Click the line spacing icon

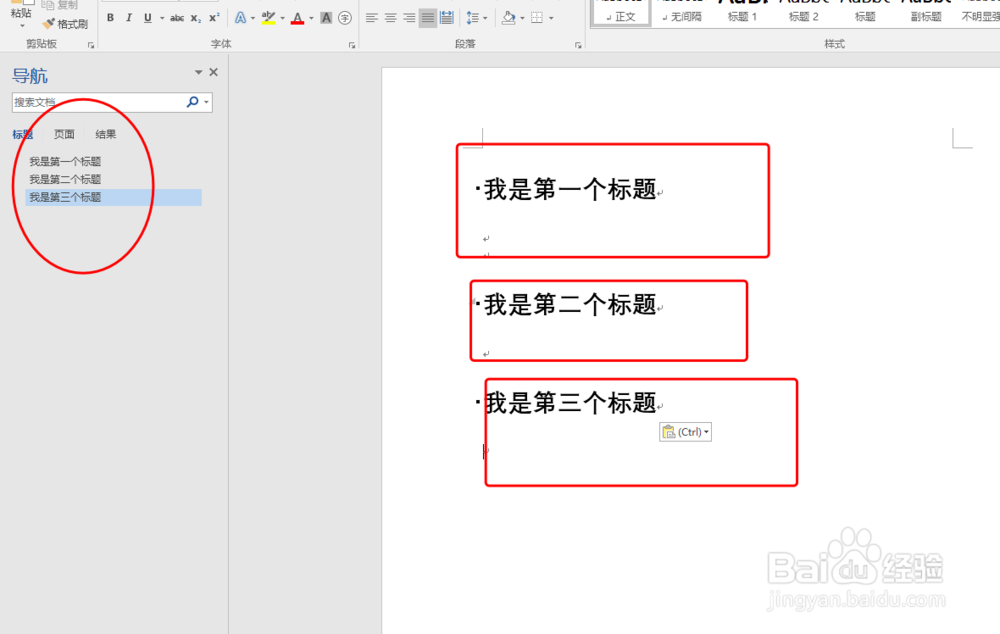[473, 18]
